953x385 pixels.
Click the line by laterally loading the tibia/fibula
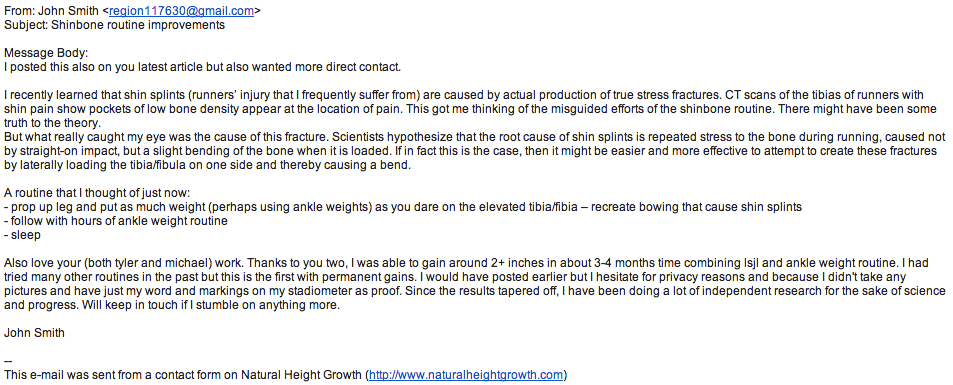208,165
